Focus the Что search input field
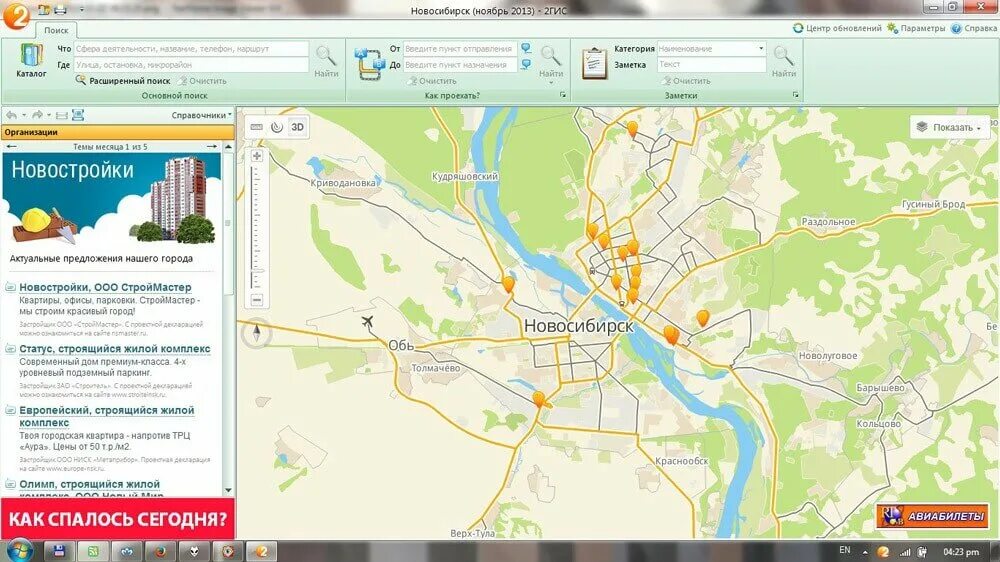This screenshot has height=562, width=1000. [191, 48]
